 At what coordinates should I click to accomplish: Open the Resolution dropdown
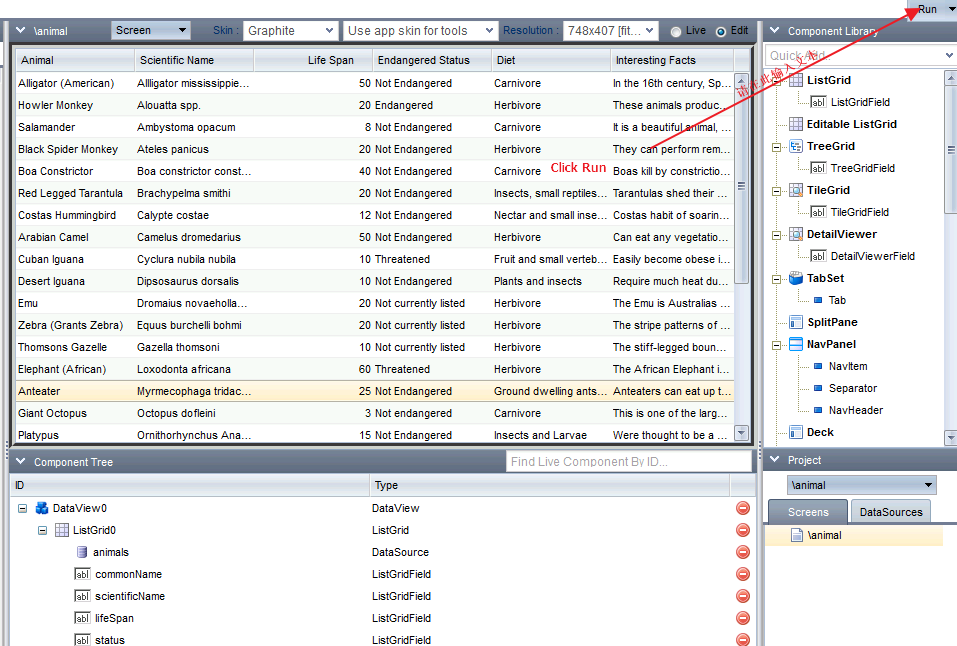pos(610,31)
